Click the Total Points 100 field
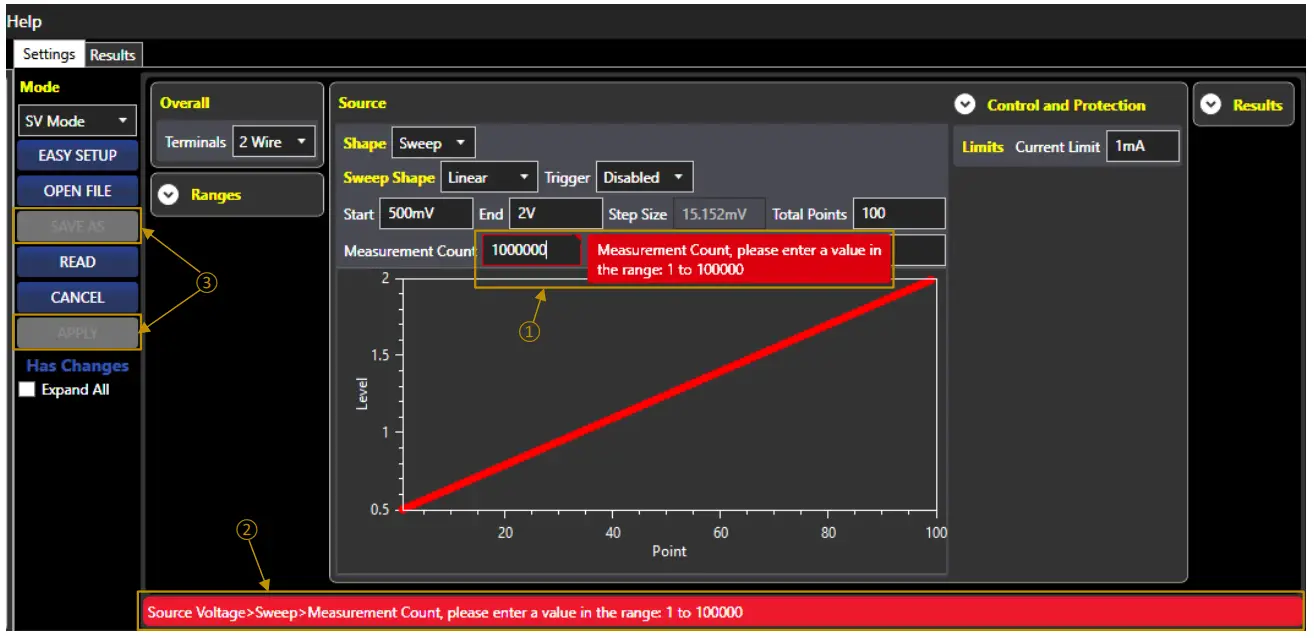Image resolution: width=1314 pixels, height=638 pixels. coord(898,213)
